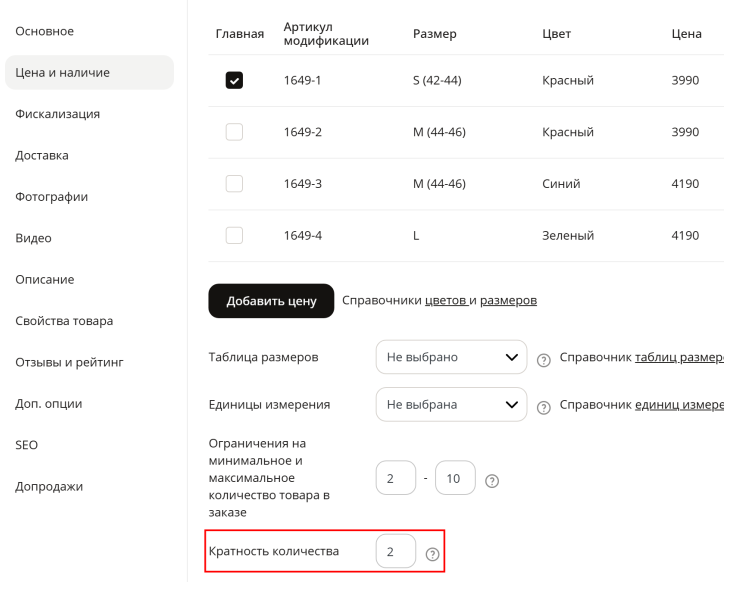Select article cell 1649-3
Image resolution: width=740 pixels, height=589 pixels.
click(x=303, y=184)
